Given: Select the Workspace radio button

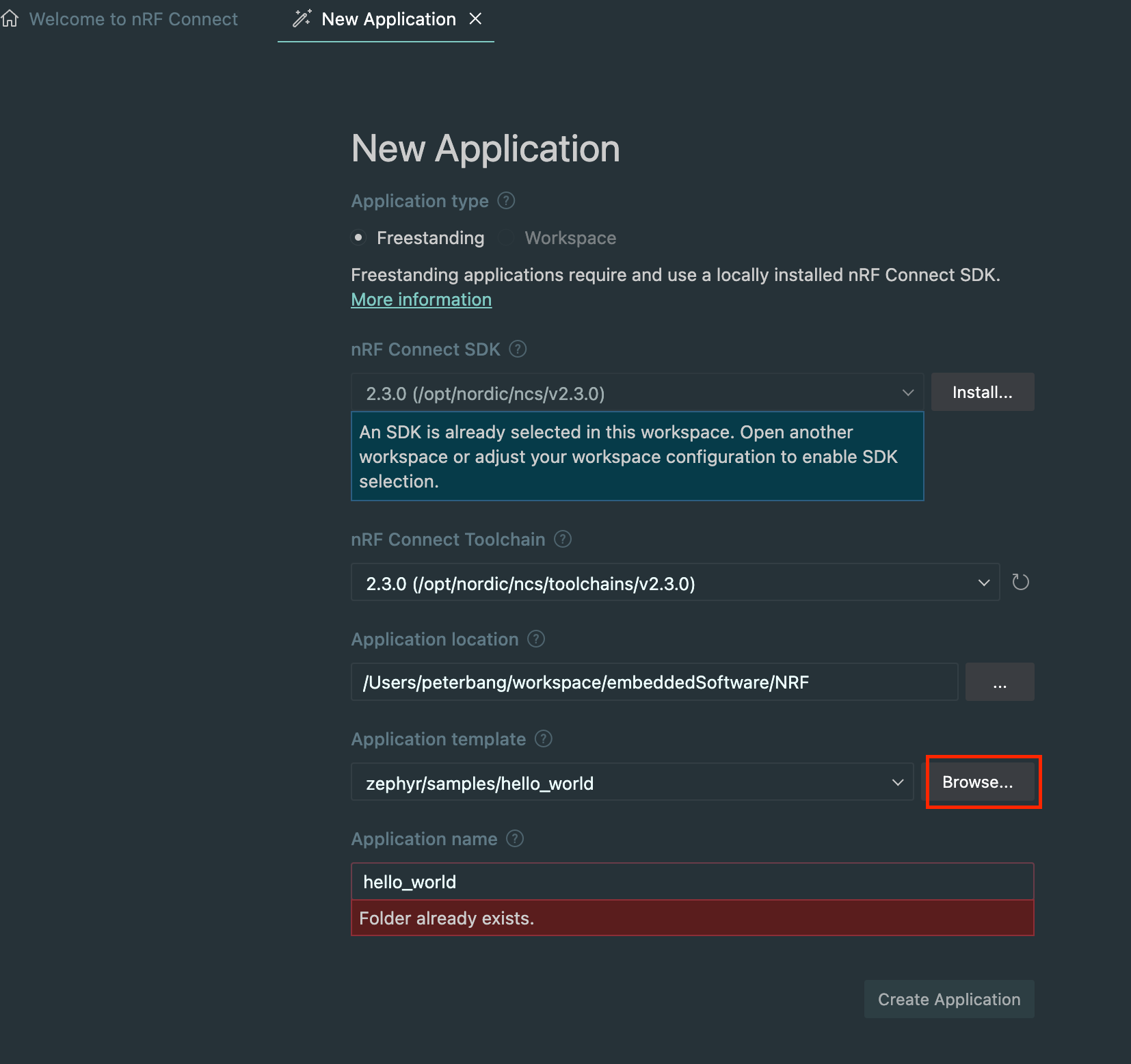Looking at the screenshot, I should click(506, 237).
